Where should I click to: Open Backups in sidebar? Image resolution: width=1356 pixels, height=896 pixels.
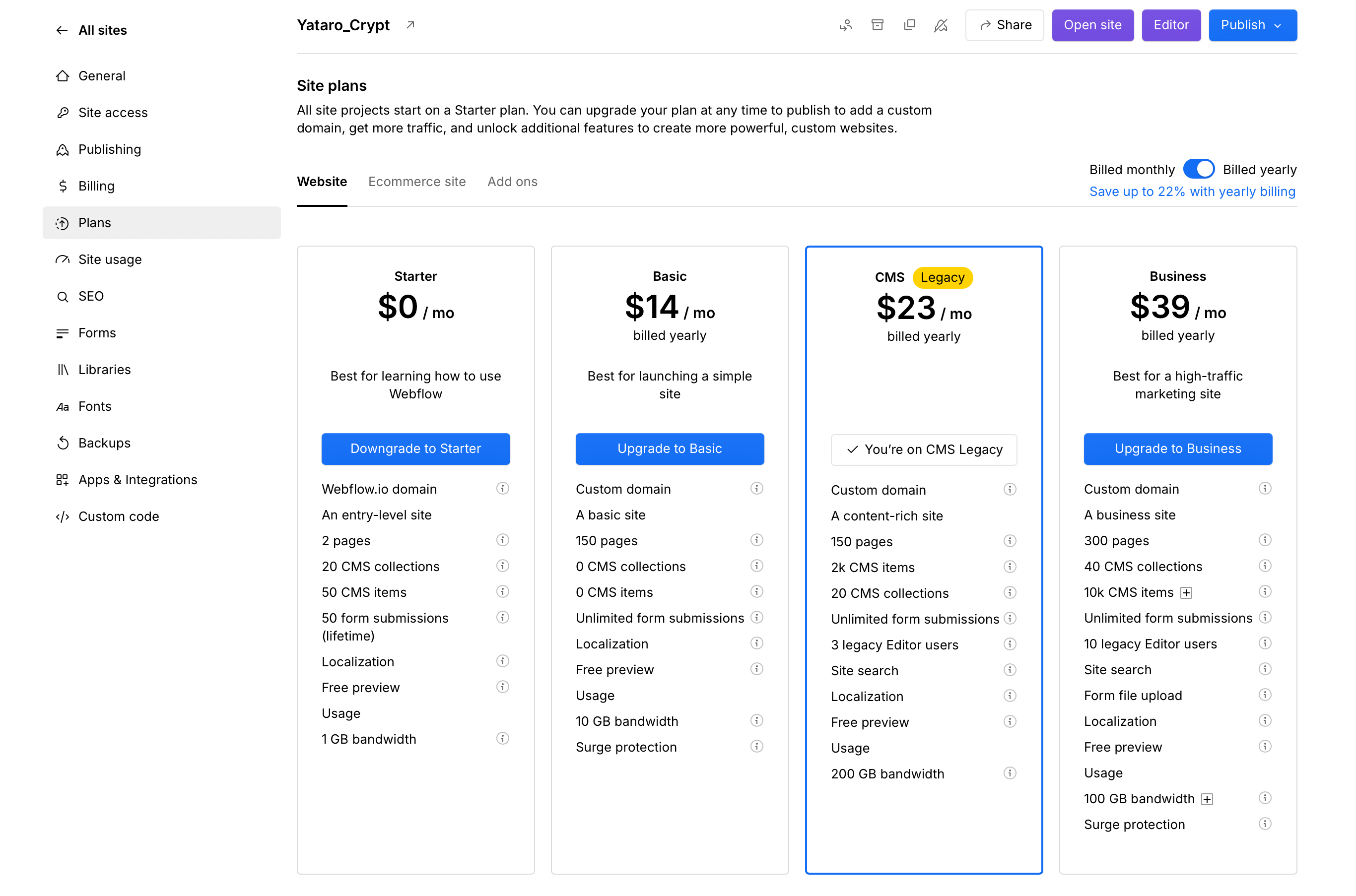point(161,443)
